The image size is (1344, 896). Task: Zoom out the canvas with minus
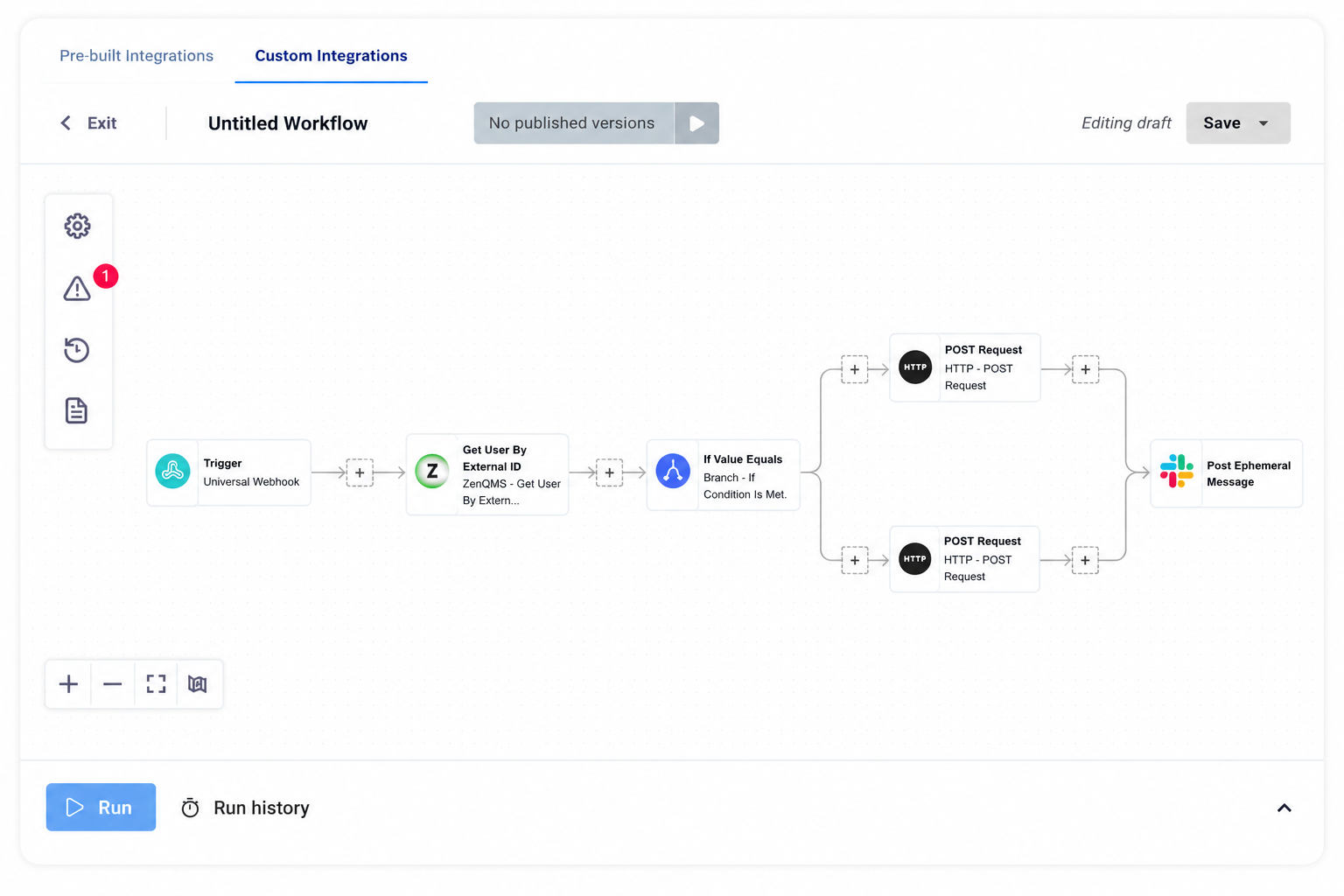click(x=112, y=684)
